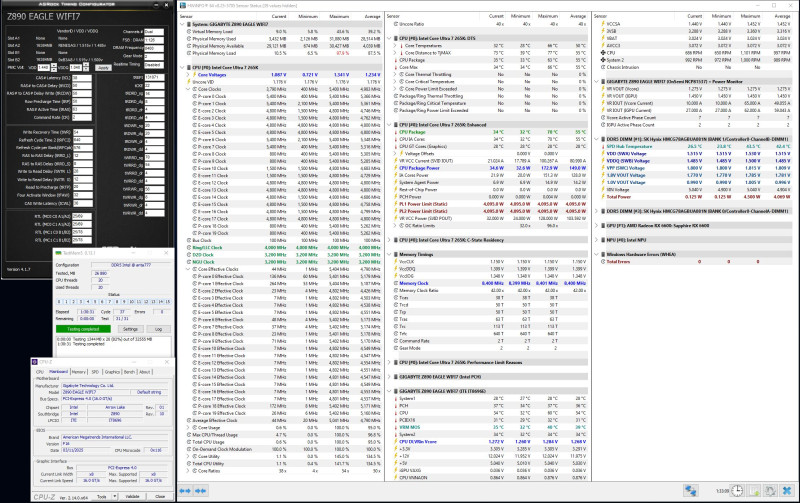Switch to the Graphics tab in CPU-Z
The width and height of the screenshot is (800, 503).
(x=112, y=372)
